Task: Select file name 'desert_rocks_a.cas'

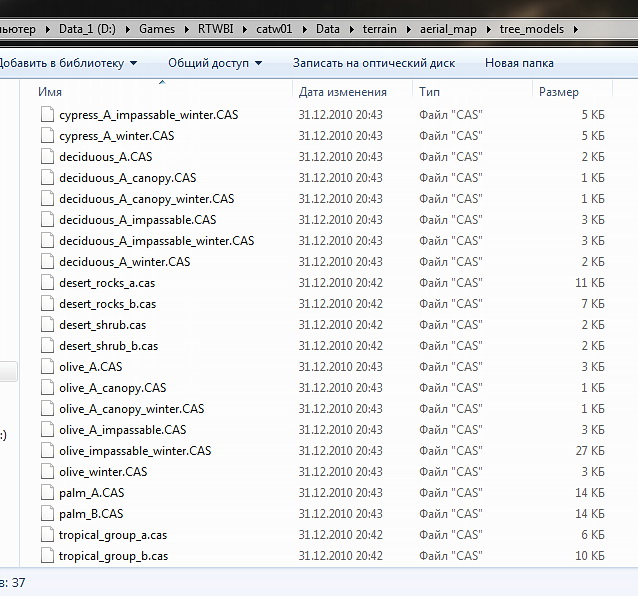Action: pyautogui.click(x=107, y=283)
